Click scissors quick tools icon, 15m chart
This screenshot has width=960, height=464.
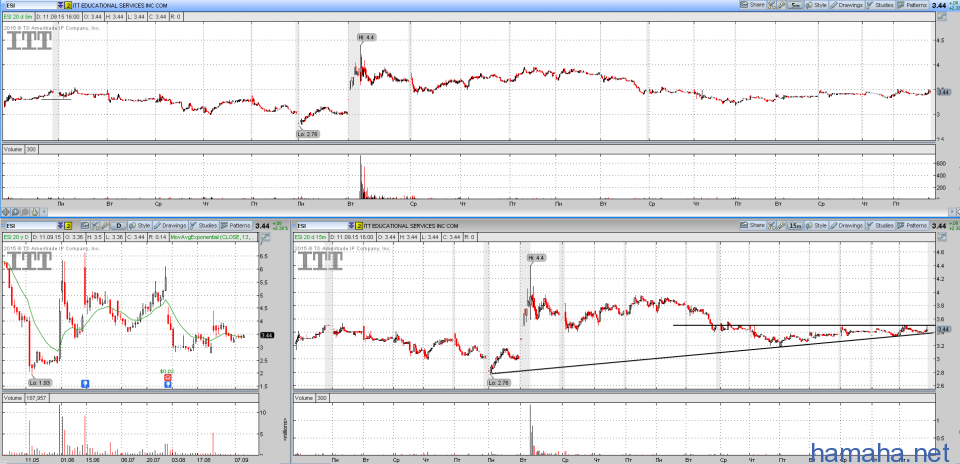771,226
